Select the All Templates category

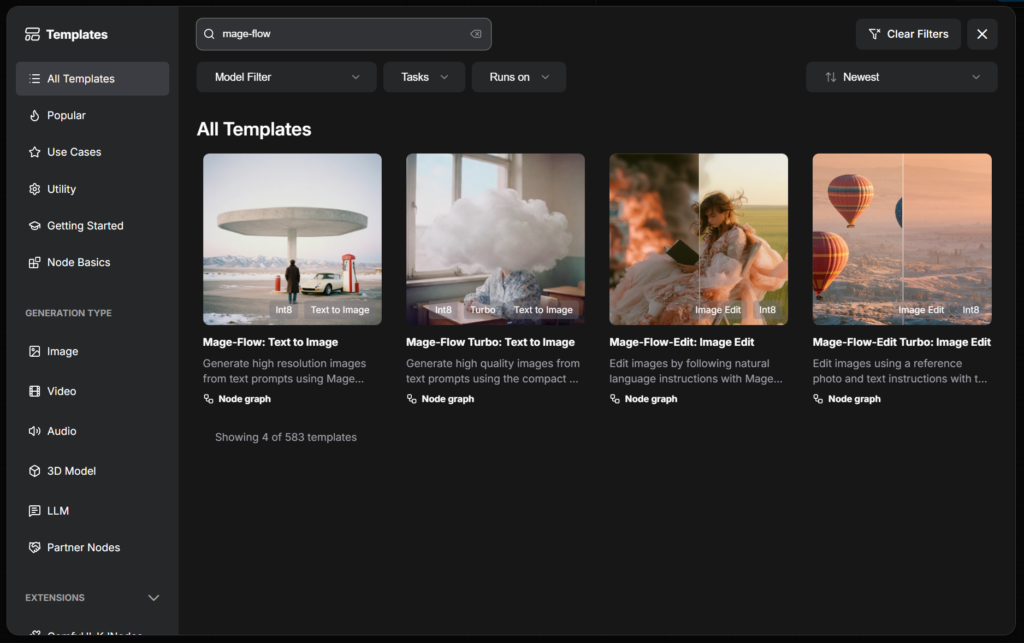click(x=93, y=79)
